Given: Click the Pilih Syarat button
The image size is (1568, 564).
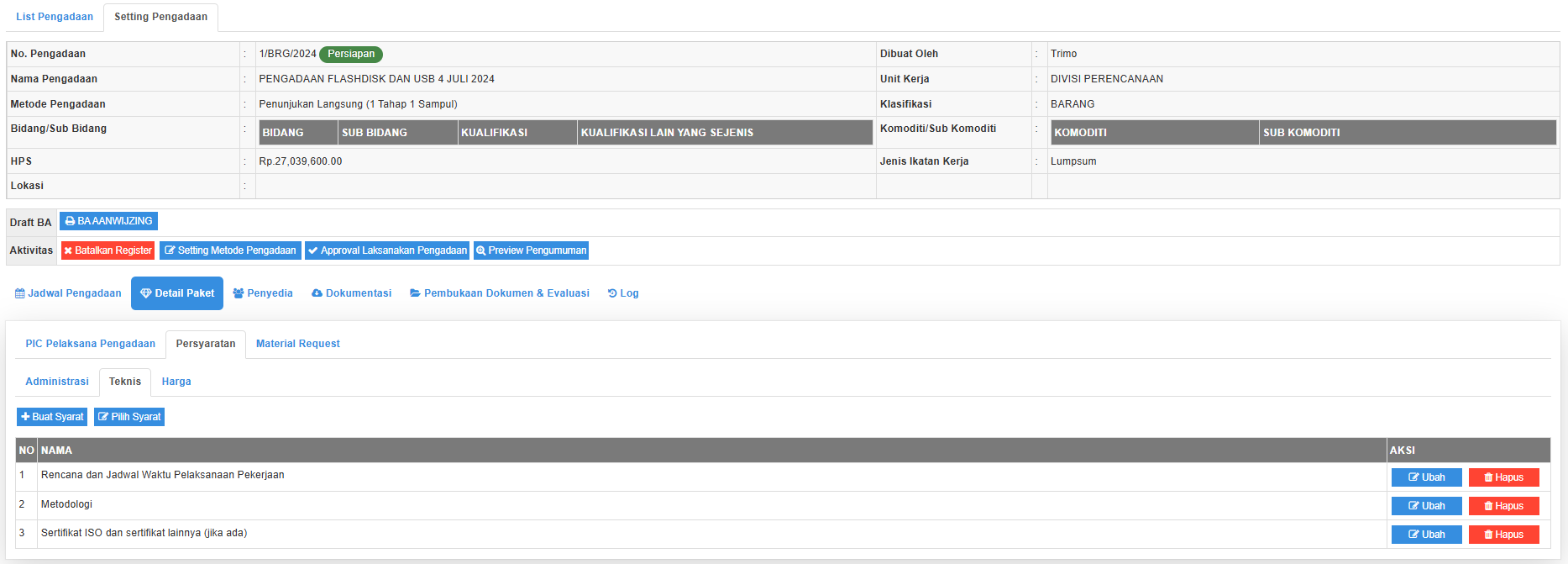Looking at the screenshot, I should [x=129, y=417].
